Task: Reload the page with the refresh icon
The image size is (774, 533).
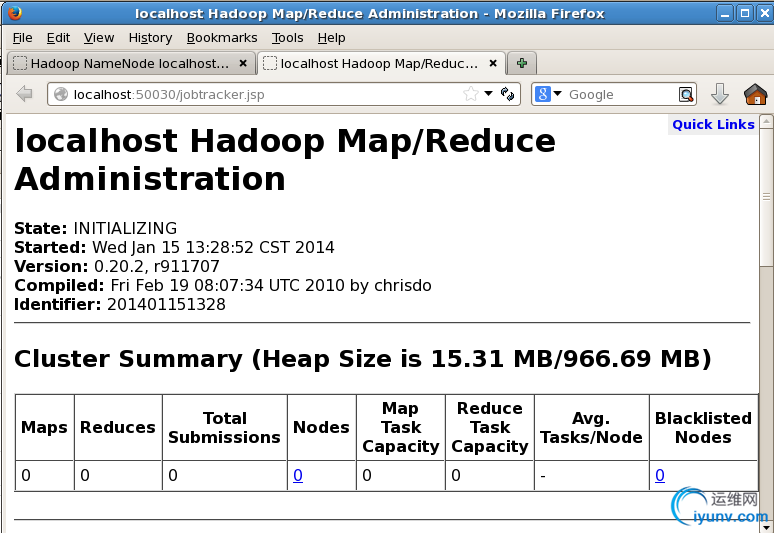Action: (507, 94)
